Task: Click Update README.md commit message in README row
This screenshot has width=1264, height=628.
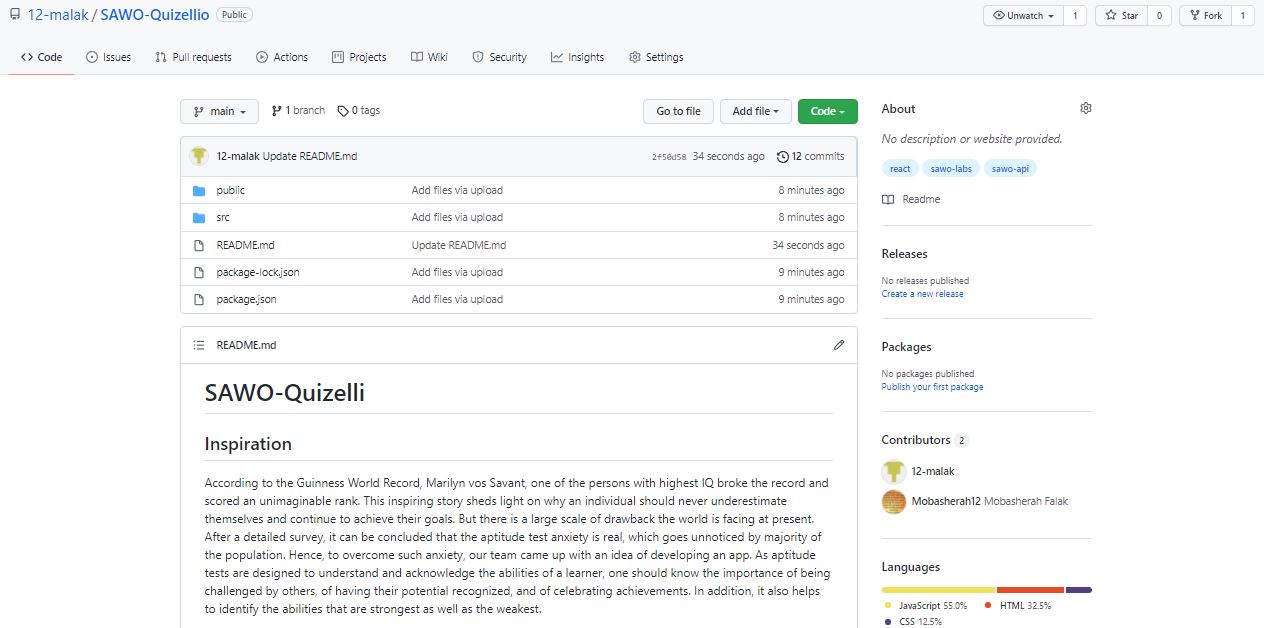Action: click(459, 245)
